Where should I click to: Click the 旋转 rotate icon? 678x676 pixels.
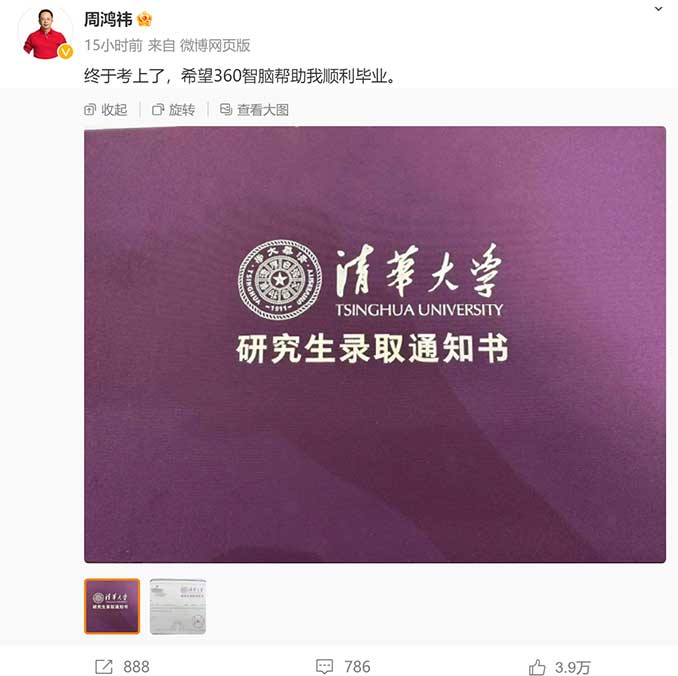pos(158,110)
